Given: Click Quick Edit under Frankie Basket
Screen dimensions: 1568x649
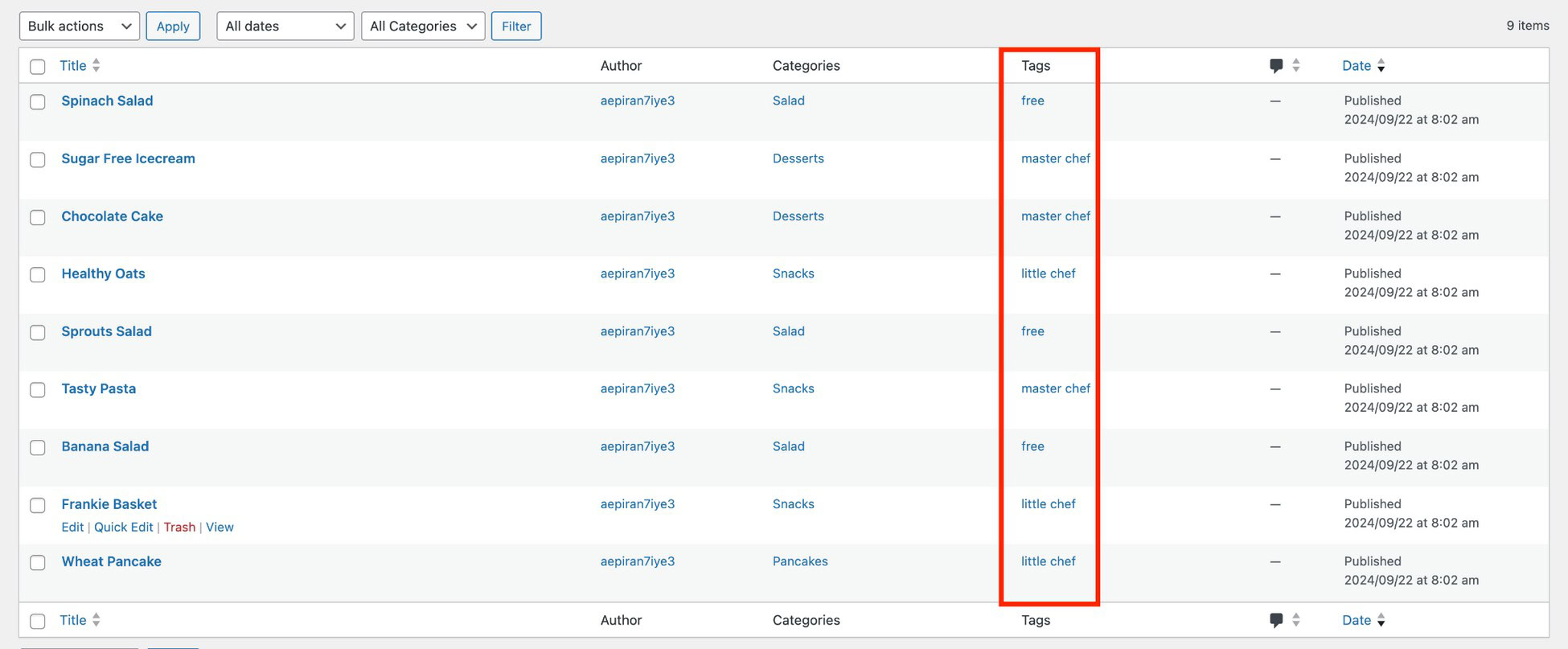Looking at the screenshot, I should 123,527.
